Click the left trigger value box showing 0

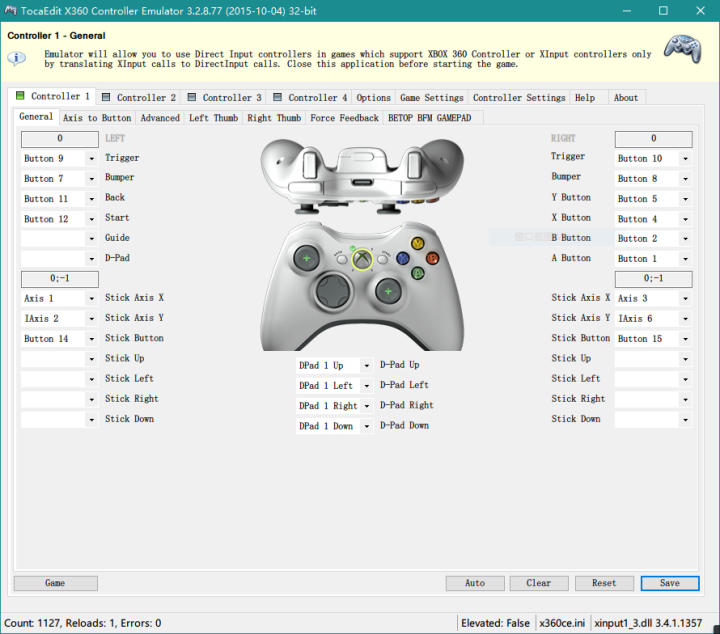[60, 139]
